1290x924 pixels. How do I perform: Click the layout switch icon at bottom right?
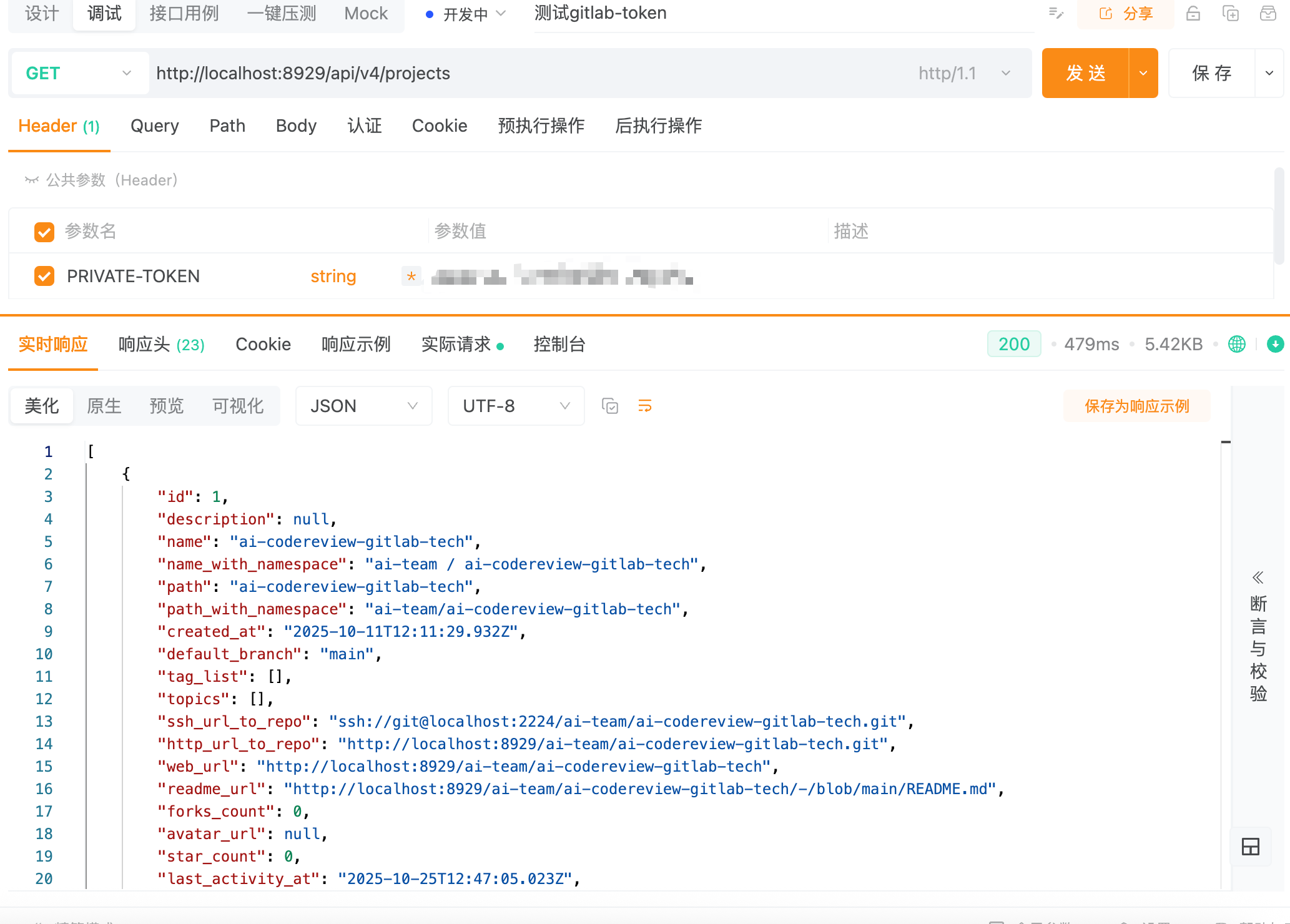coord(1251,847)
